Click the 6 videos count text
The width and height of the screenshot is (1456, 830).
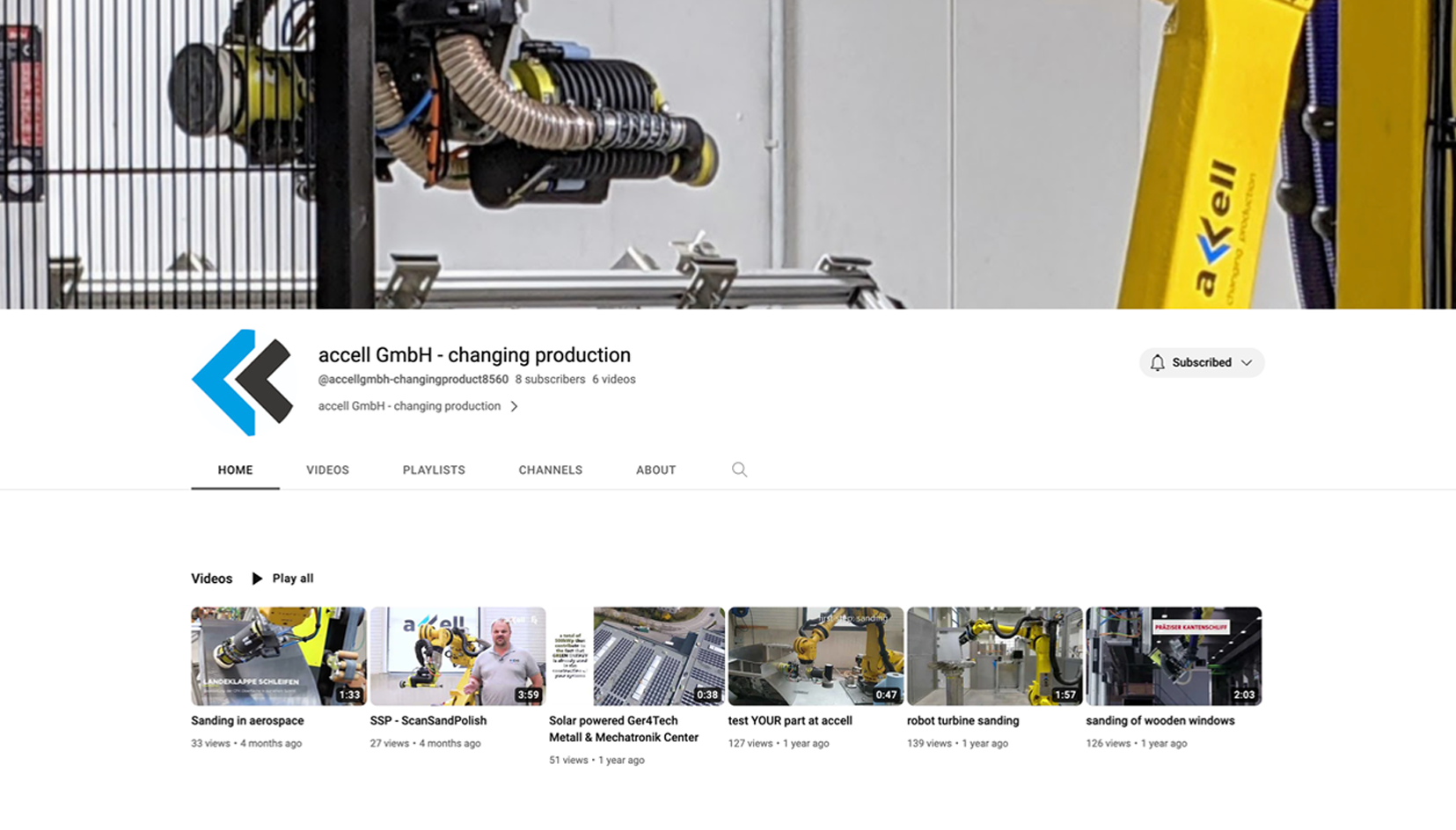click(613, 379)
